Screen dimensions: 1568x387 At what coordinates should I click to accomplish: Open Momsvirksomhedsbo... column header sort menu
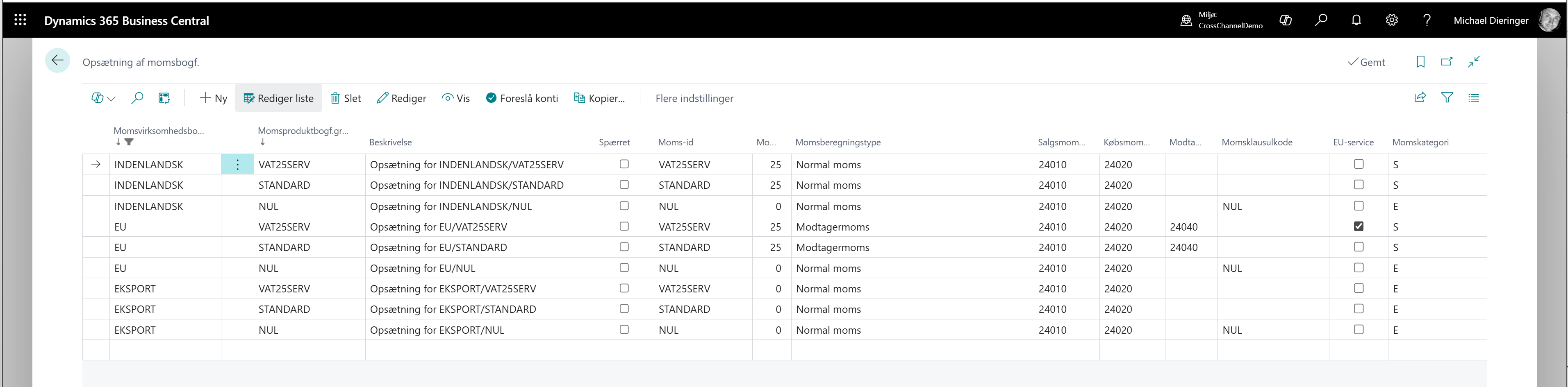click(158, 131)
